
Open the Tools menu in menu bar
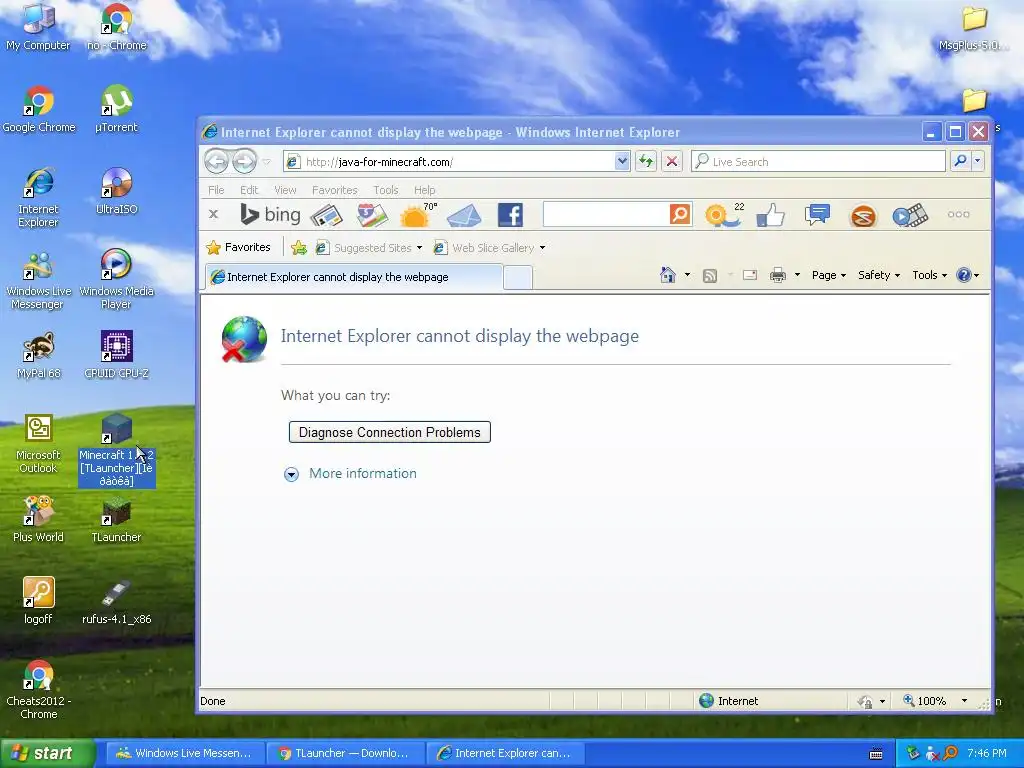click(x=385, y=190)
